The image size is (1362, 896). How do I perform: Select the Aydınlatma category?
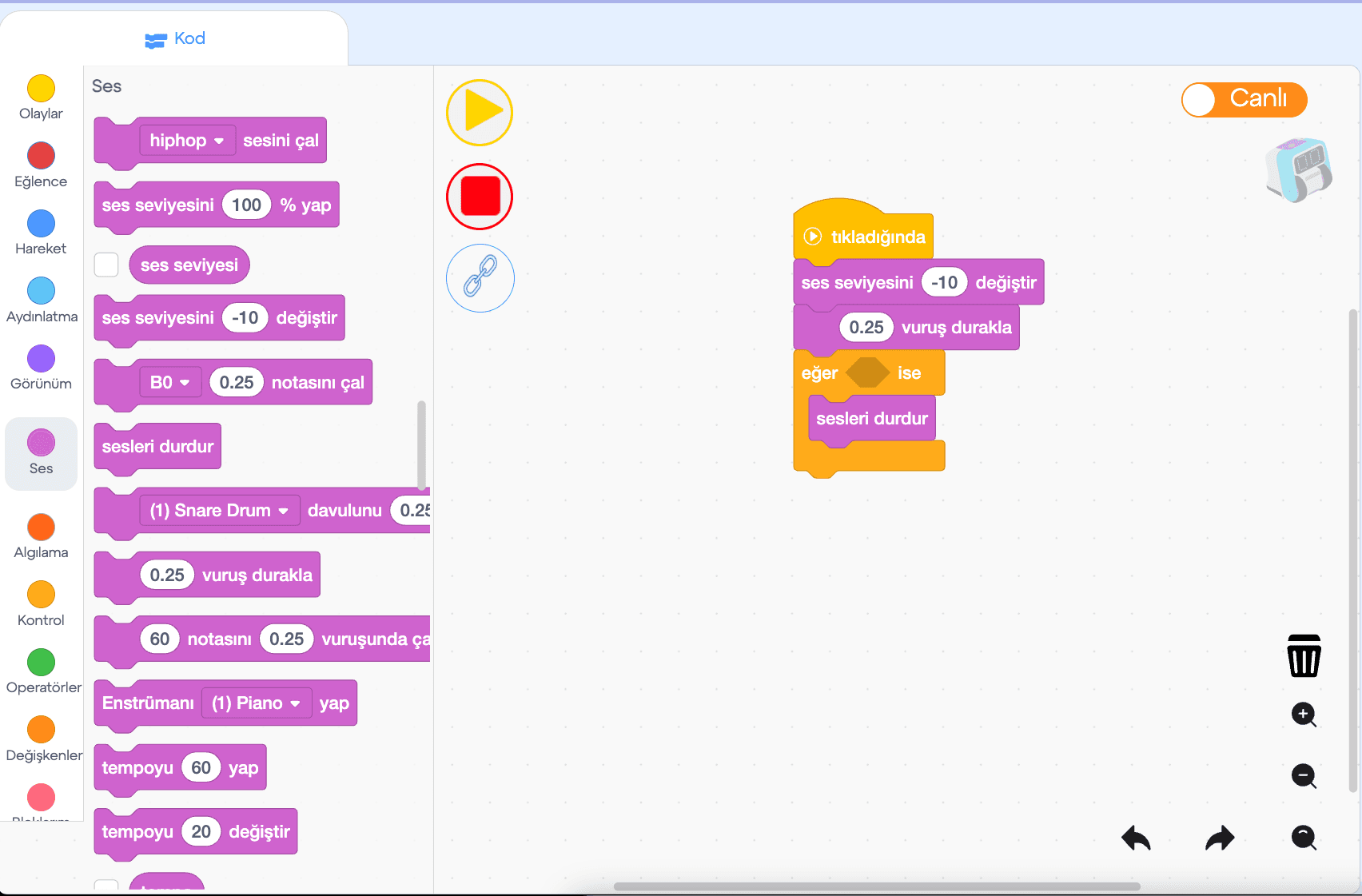click(42, 301)
